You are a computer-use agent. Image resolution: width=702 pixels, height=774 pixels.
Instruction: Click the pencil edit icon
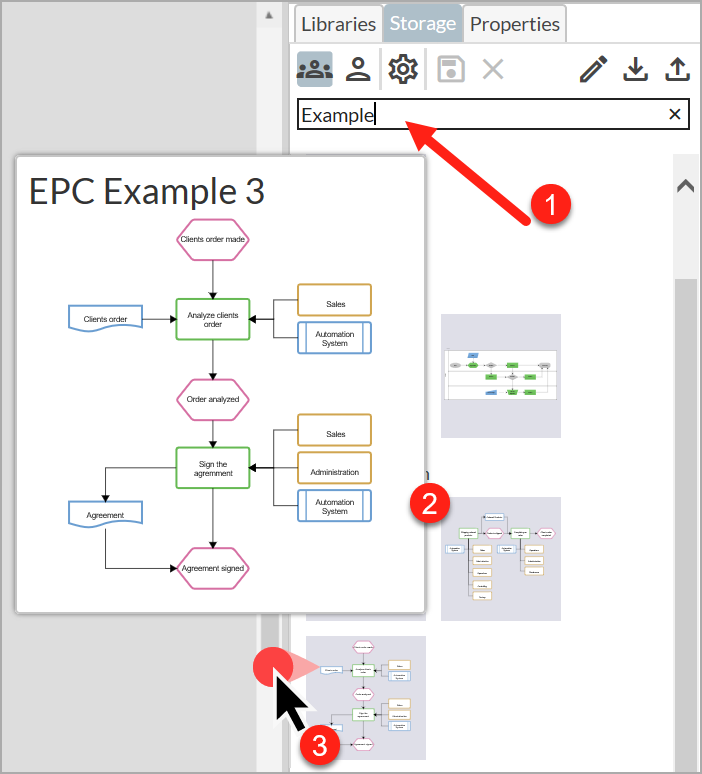coord(593,69)
